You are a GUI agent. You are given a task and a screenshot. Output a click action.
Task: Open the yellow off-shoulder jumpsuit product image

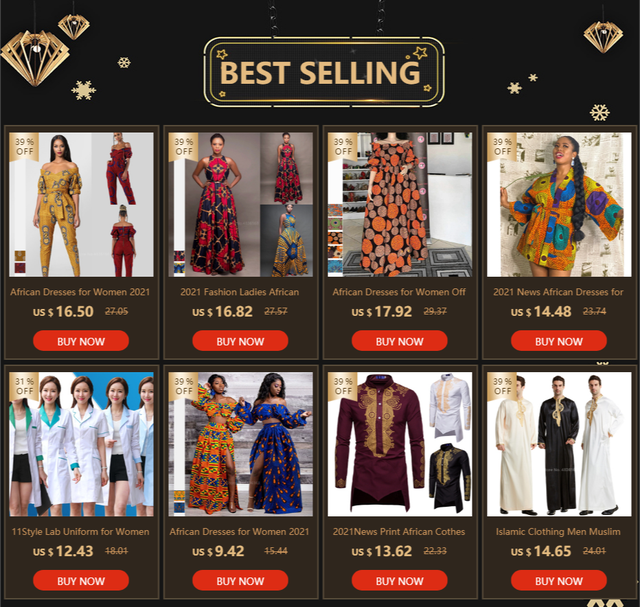point(81,205)
